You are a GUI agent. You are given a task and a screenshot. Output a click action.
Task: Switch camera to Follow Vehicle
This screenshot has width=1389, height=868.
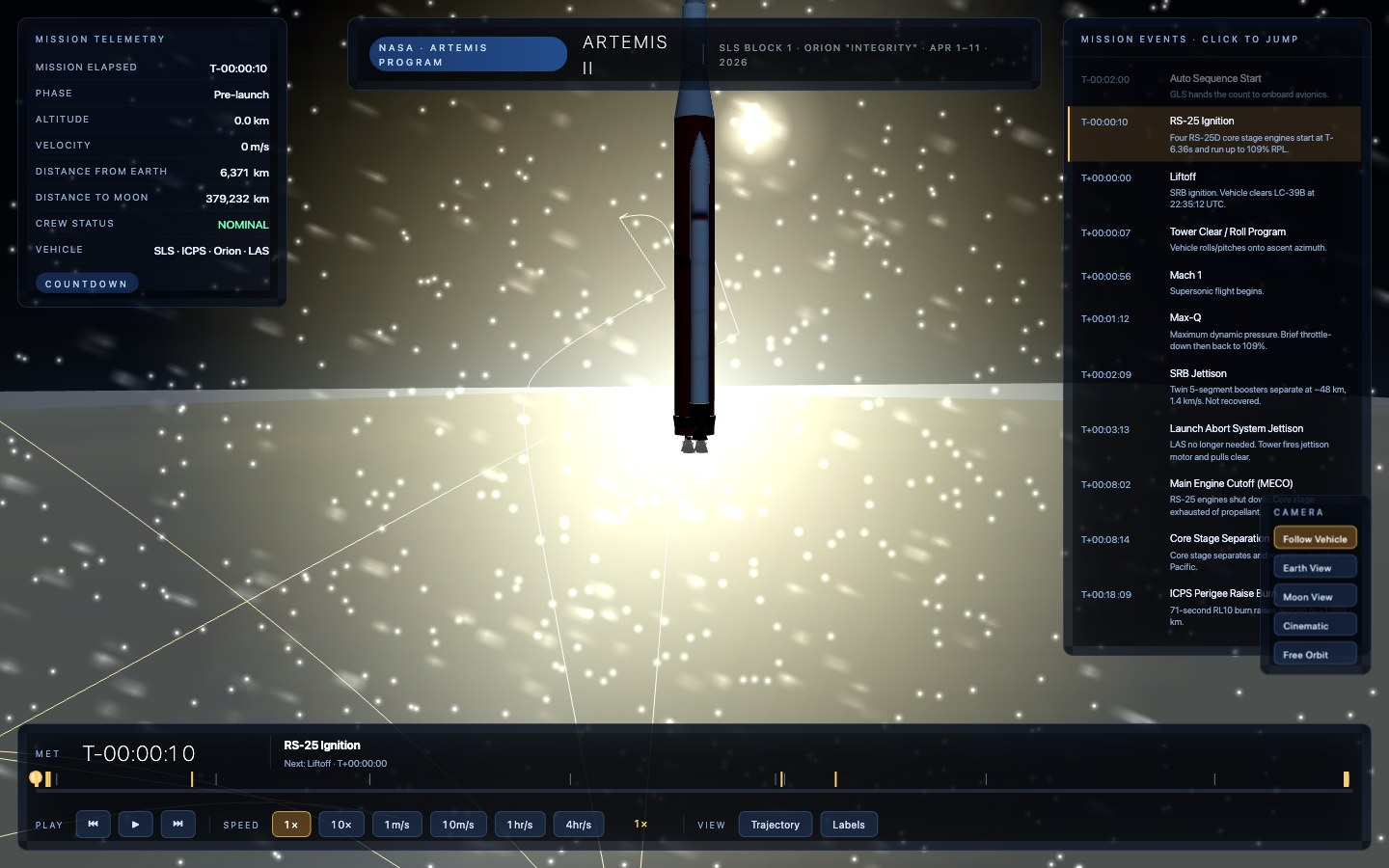[x=1315, y=538]
